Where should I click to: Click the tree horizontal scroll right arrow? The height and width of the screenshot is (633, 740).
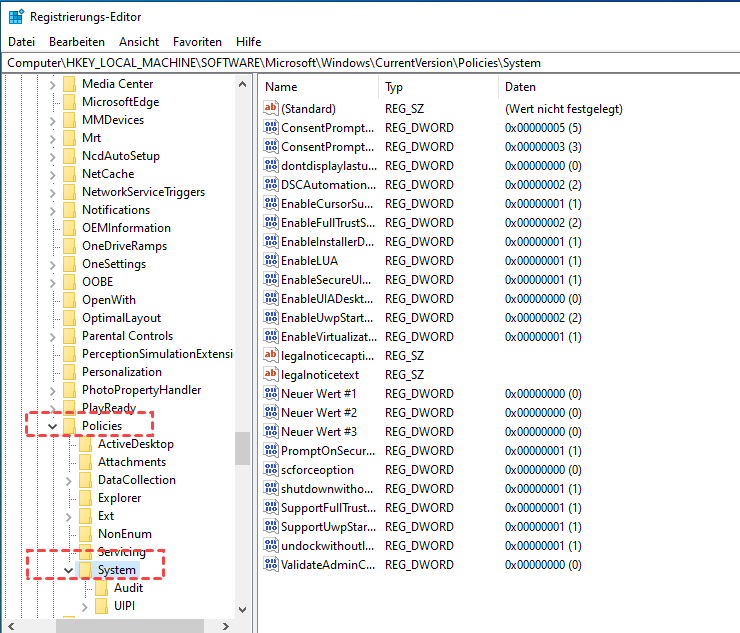click(226, 626)
